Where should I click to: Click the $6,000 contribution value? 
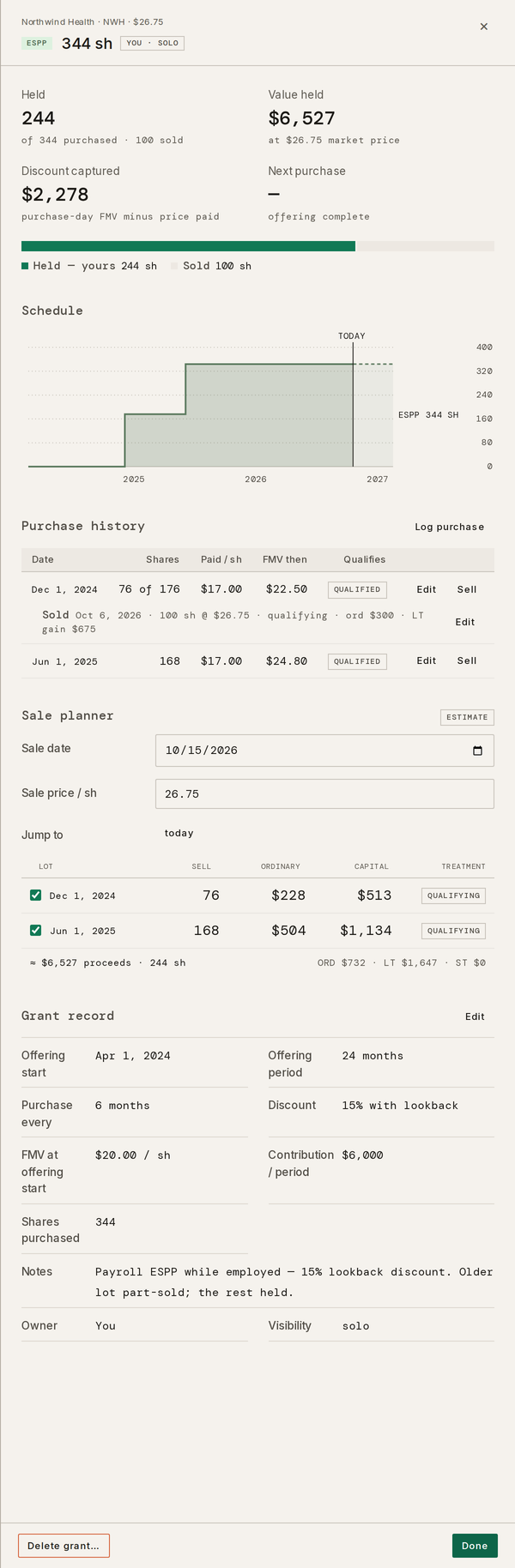(362, 1155)
